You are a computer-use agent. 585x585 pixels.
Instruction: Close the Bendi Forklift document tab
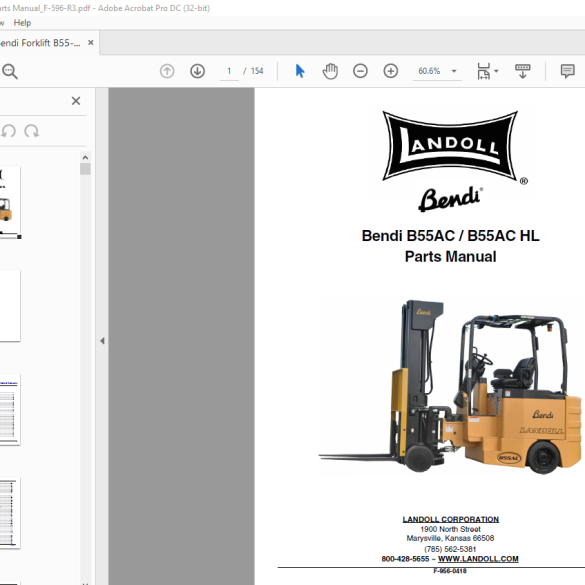click(x=91, y=43)
